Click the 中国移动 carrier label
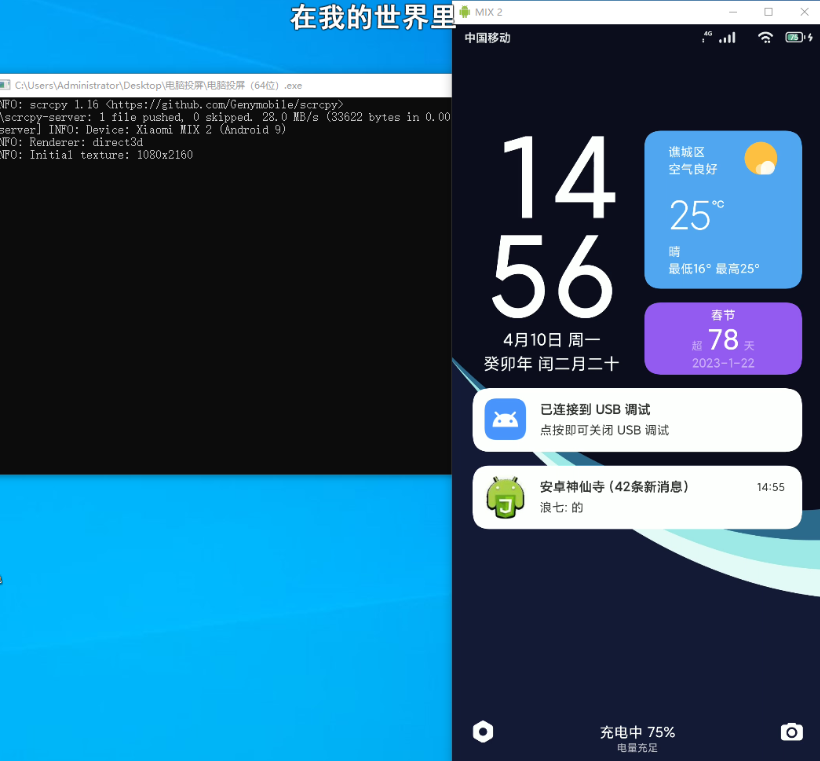 point(487,38)
